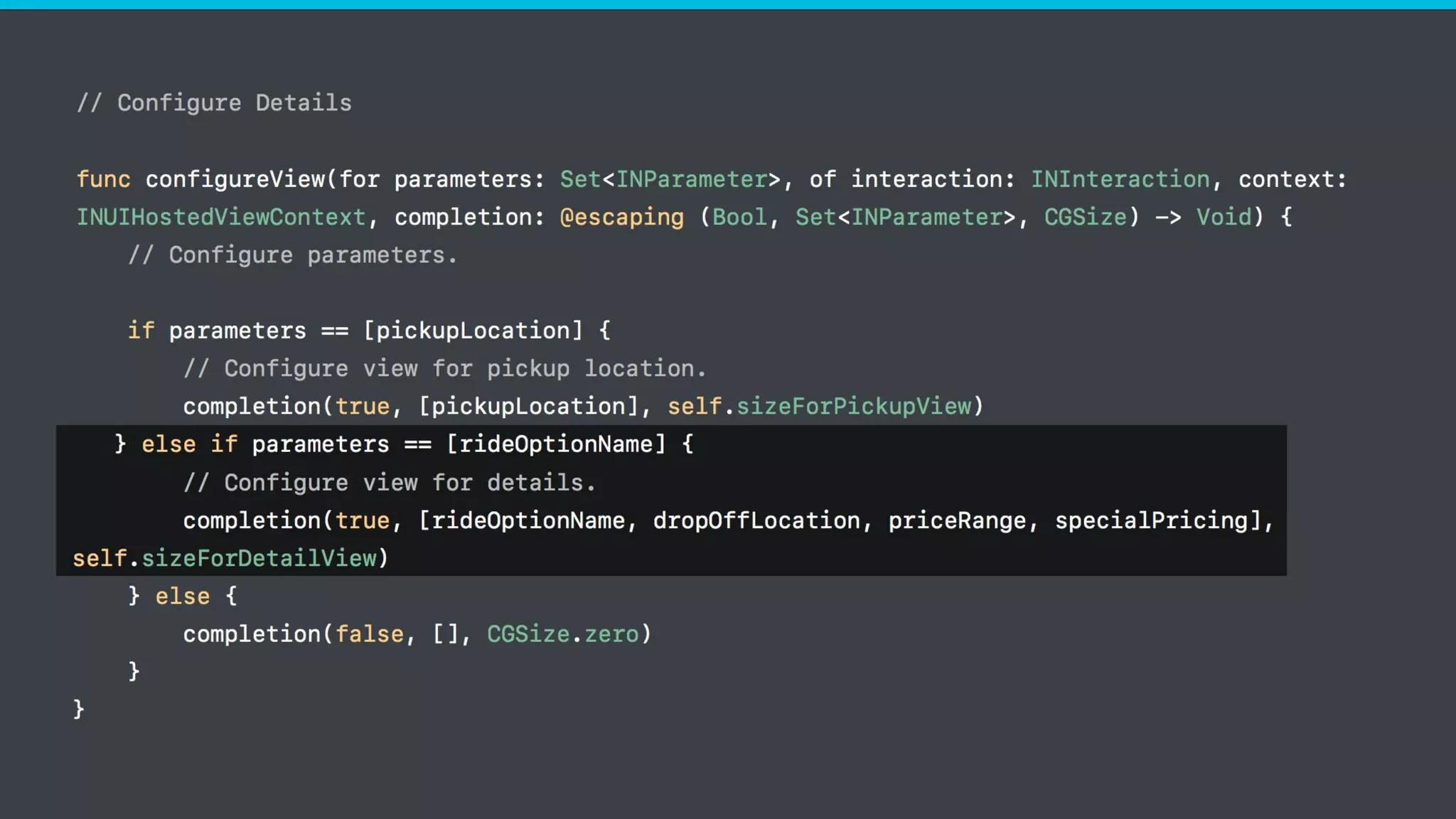Click the cyan bar at the top
Viewport: 1456px width, 819px height.
pos(728,4)
